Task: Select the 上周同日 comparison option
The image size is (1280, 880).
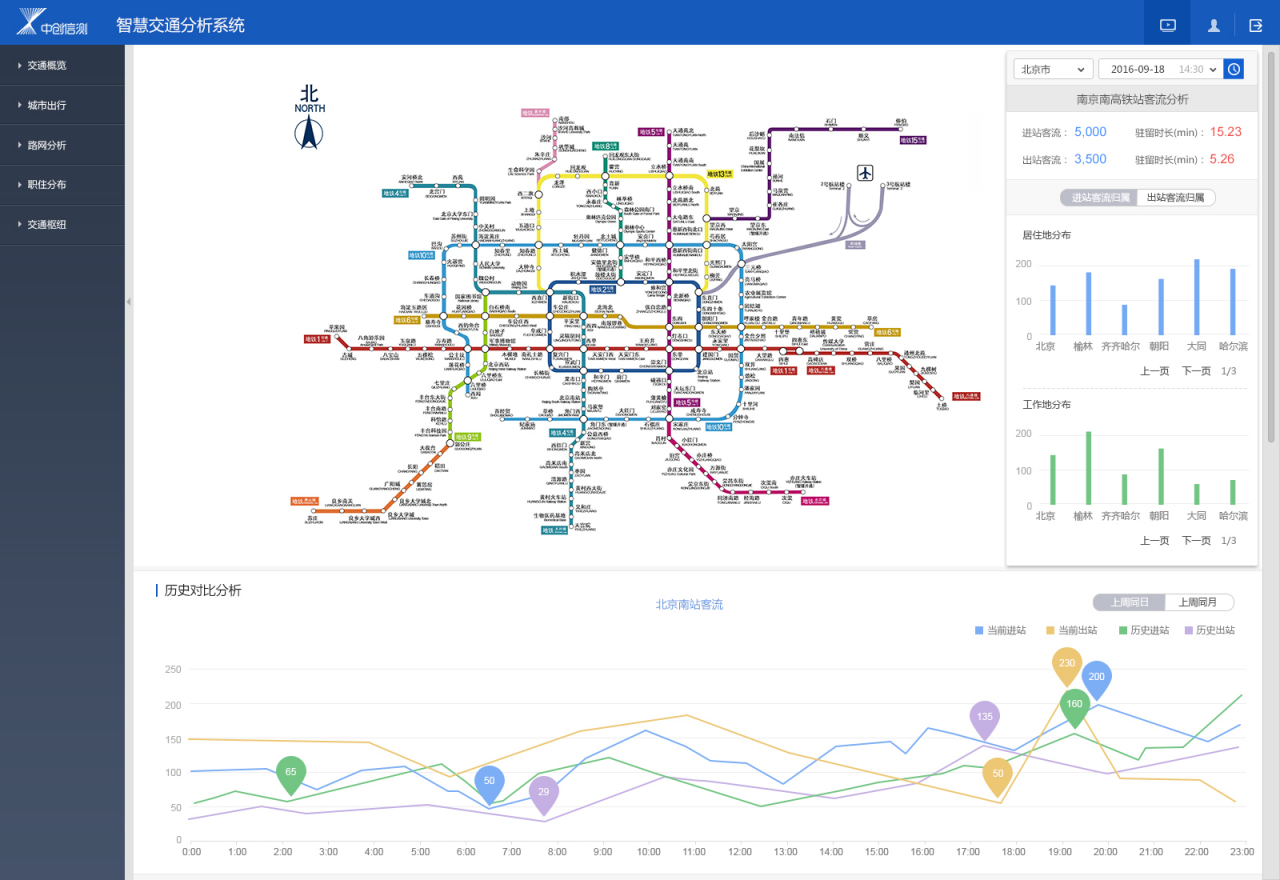Action: point(1129,602)
